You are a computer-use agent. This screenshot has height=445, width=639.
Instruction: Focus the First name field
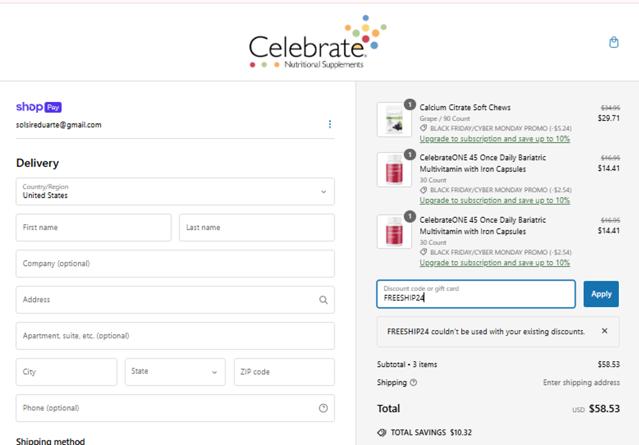click(x=94, y=227)
